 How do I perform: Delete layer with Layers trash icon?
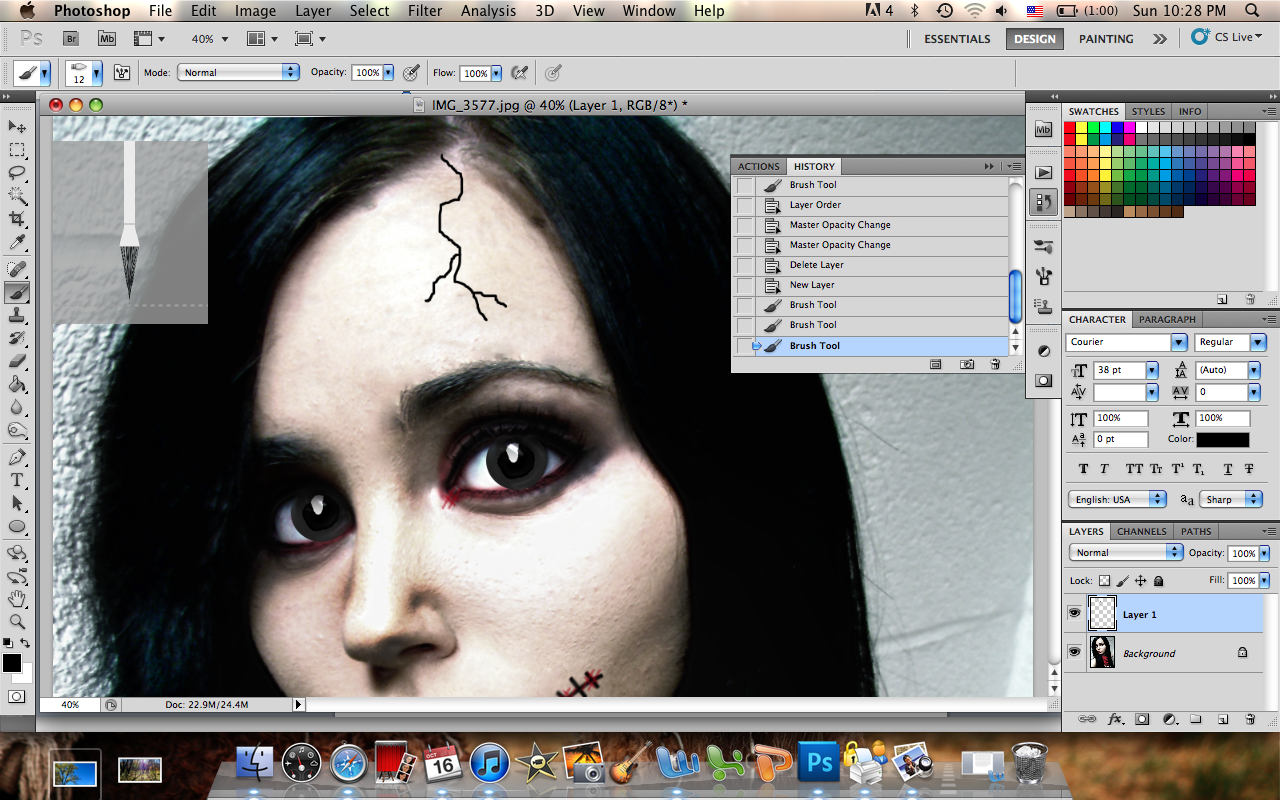(1249, 719)
